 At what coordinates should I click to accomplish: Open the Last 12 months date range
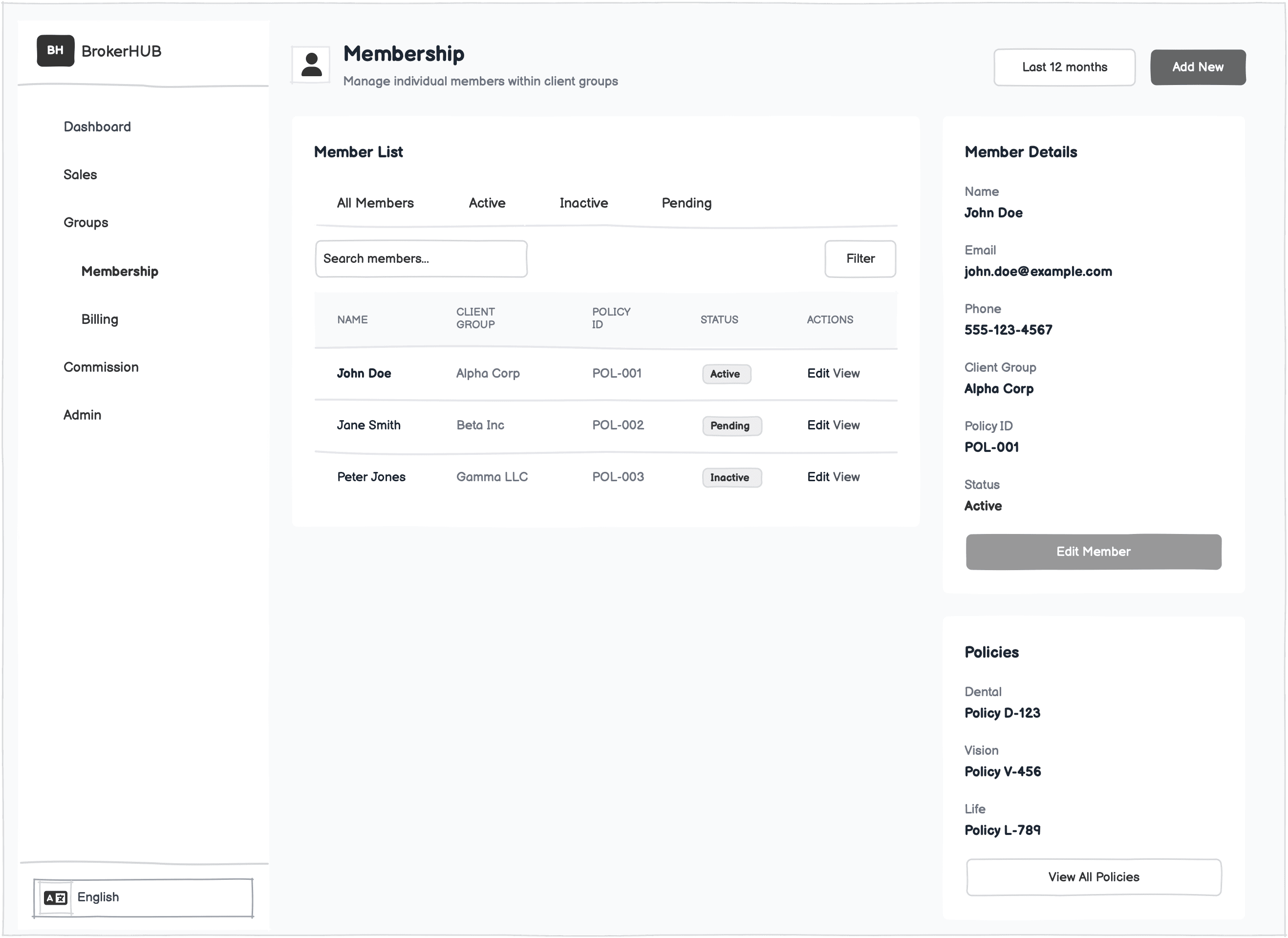[x=1064, y=67]
